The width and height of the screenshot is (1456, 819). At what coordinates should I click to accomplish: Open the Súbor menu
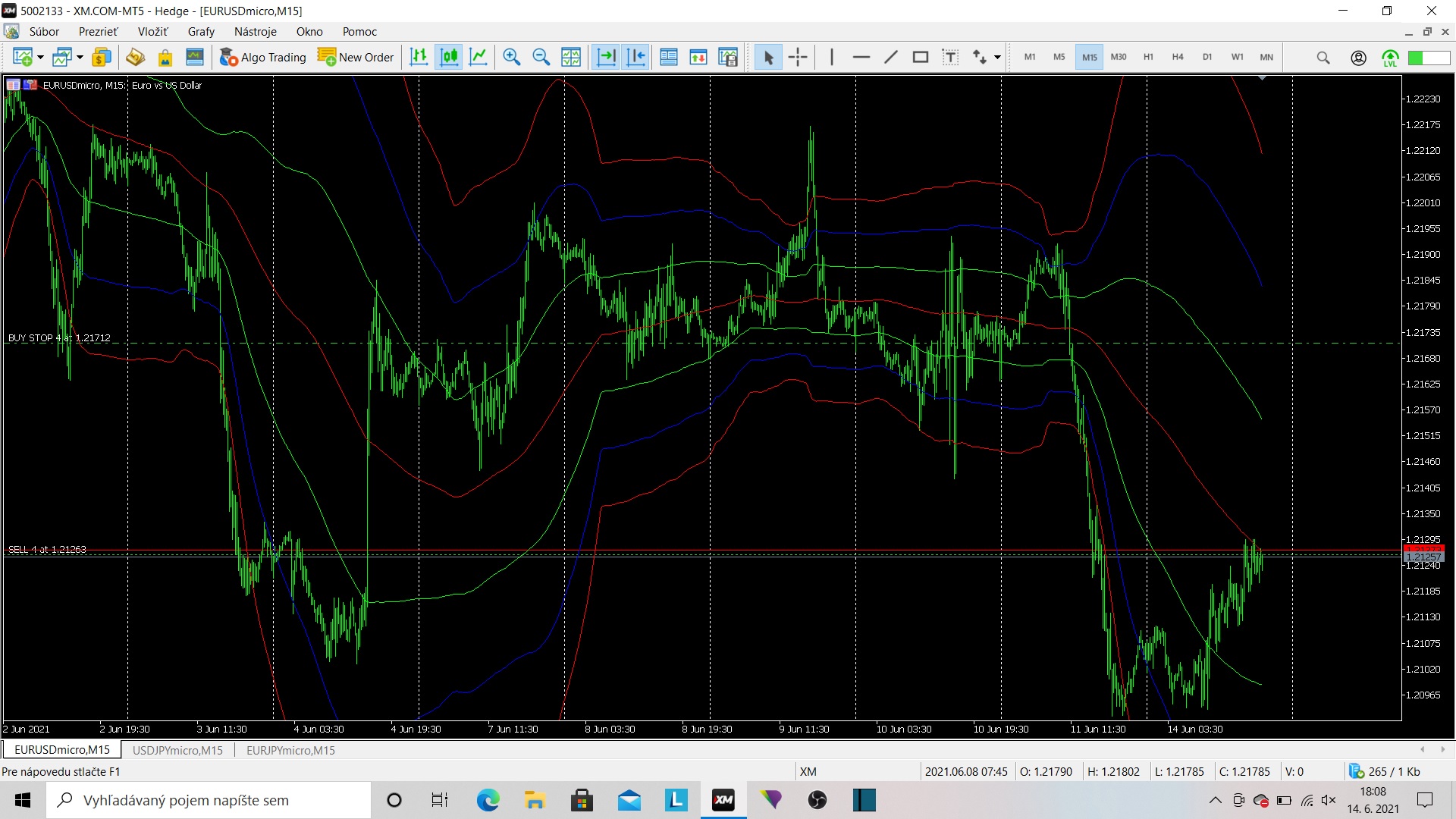click(x=44, y=32)
